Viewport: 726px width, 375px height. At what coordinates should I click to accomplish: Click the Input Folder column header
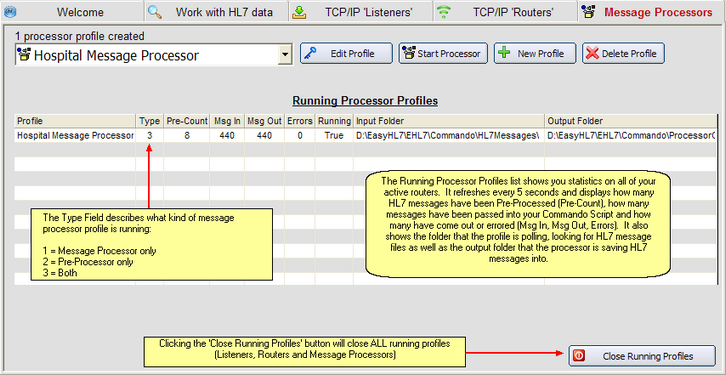click(449, 121)
